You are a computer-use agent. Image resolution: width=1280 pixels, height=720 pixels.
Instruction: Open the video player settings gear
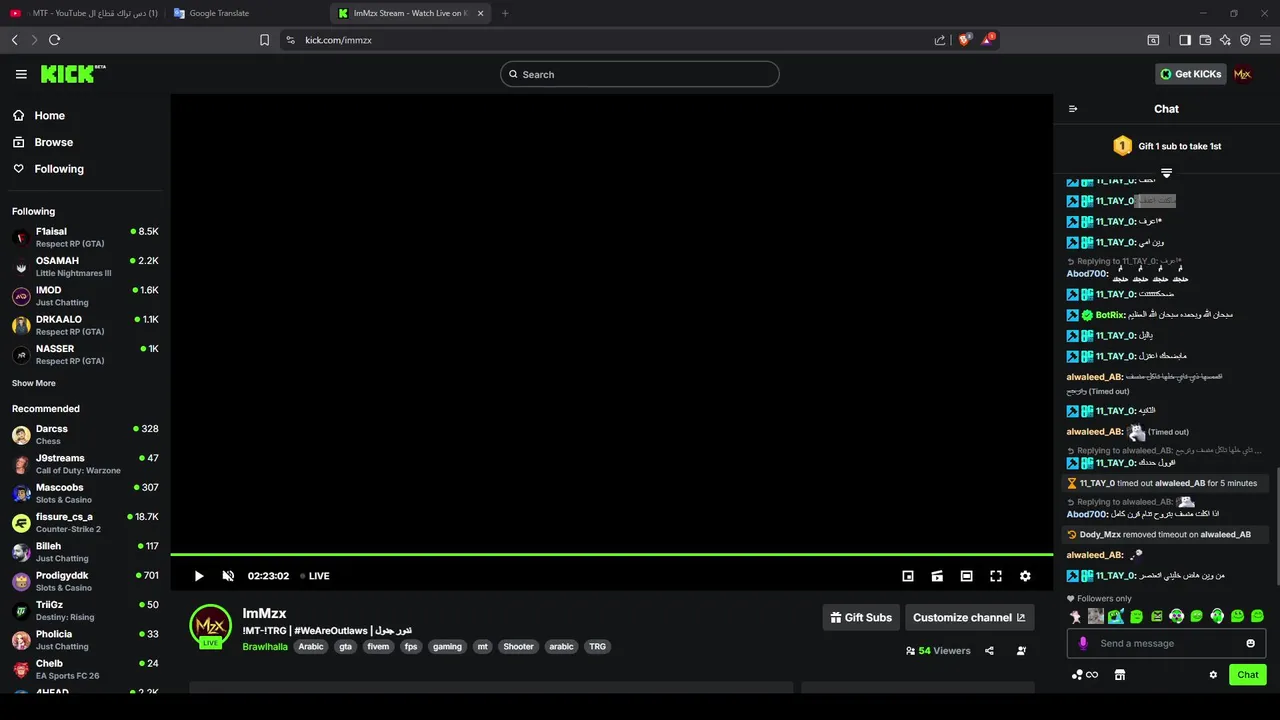coord(1025,576)
